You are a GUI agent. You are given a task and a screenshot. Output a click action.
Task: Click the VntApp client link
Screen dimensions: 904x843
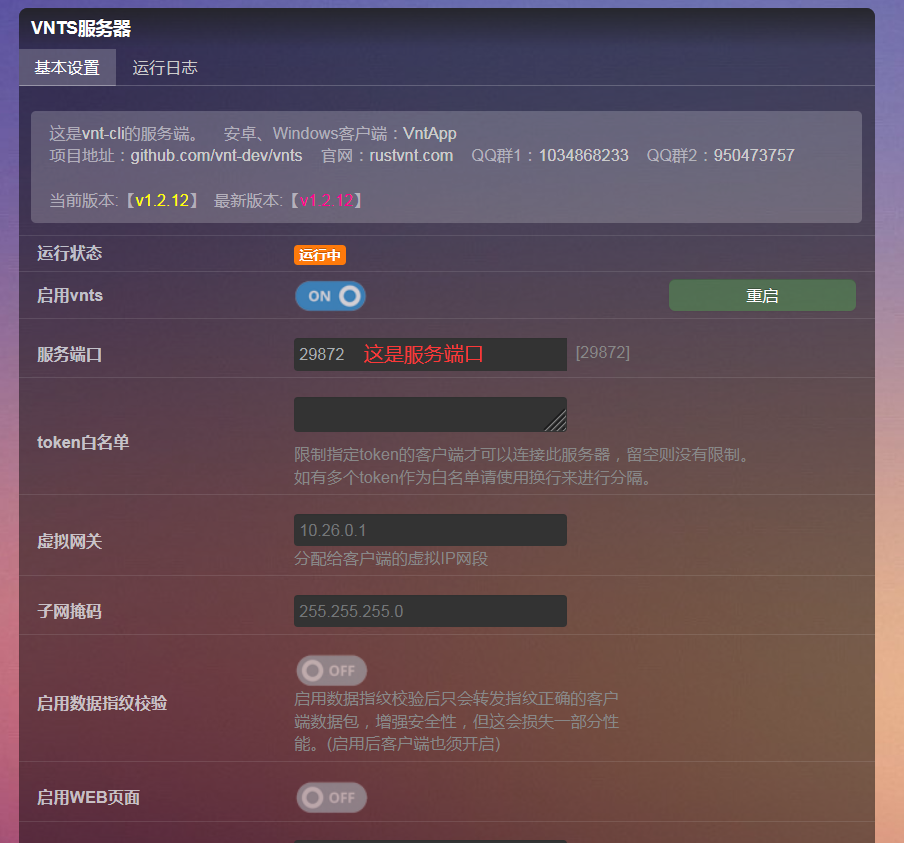[430, 134]
